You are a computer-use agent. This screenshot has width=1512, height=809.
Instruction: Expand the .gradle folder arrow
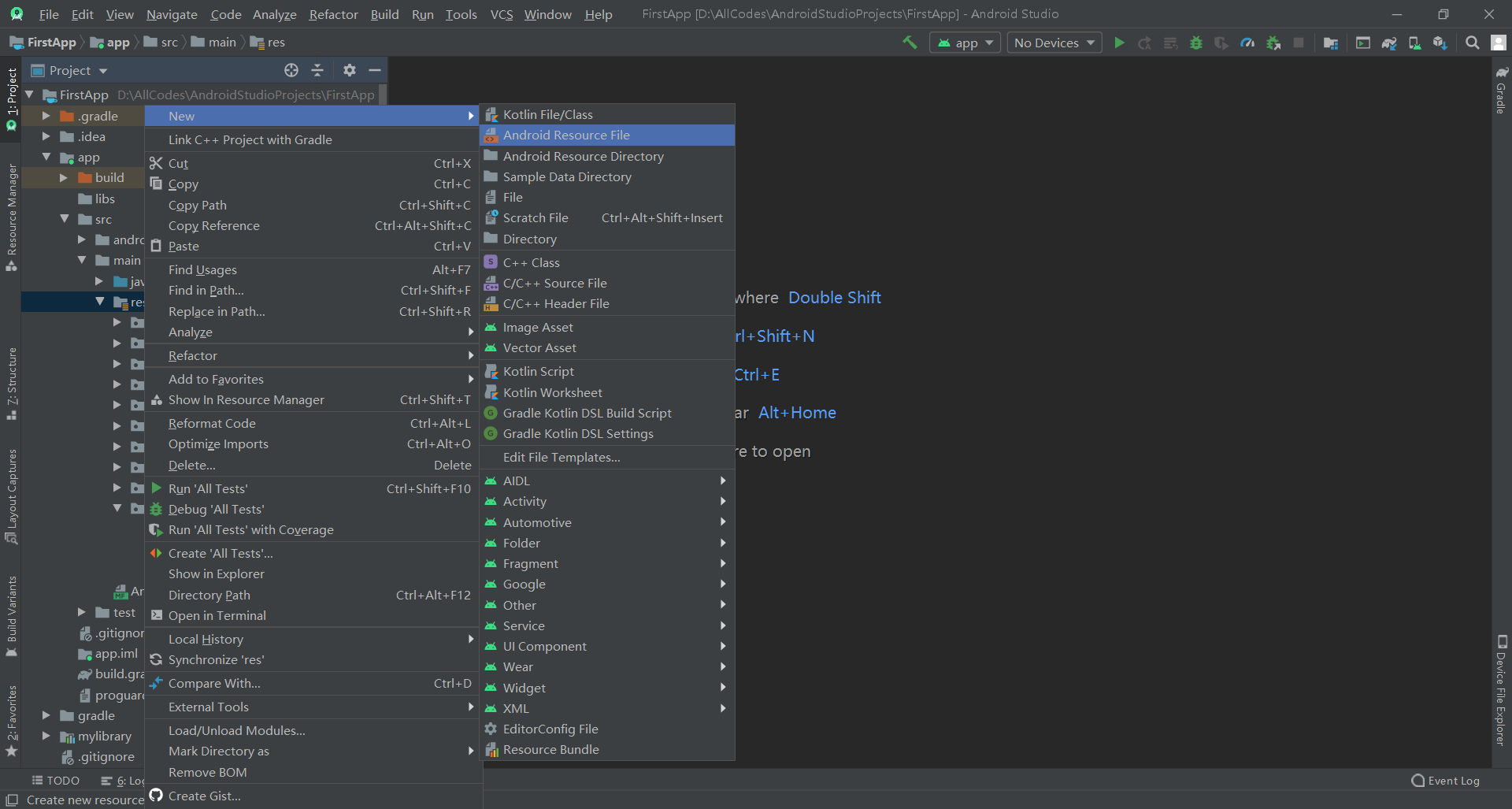(x=46, y=116)
